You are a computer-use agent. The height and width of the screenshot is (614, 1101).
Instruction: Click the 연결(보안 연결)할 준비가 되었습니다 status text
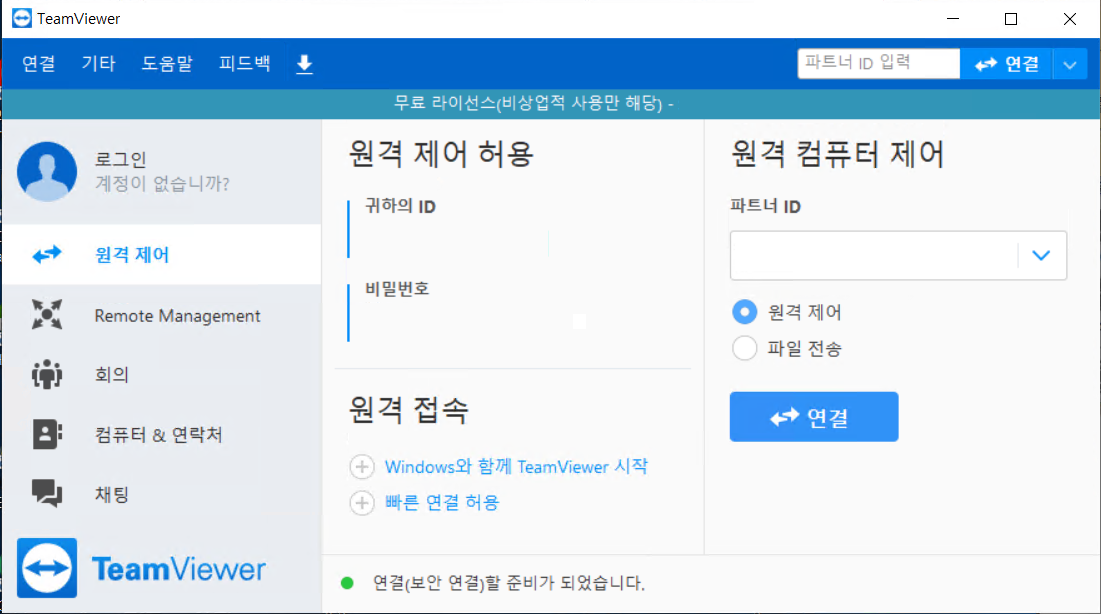click(508, 582)
